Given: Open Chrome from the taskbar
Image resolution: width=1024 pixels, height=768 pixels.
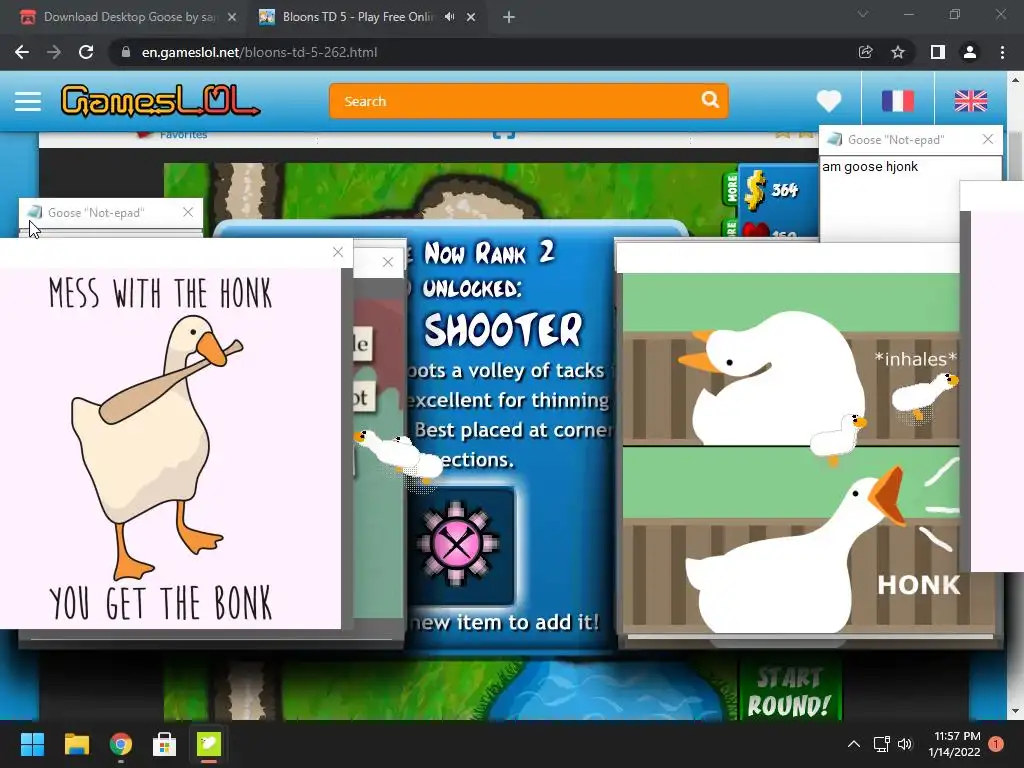Looking at the screenshot, I should 121,744.
